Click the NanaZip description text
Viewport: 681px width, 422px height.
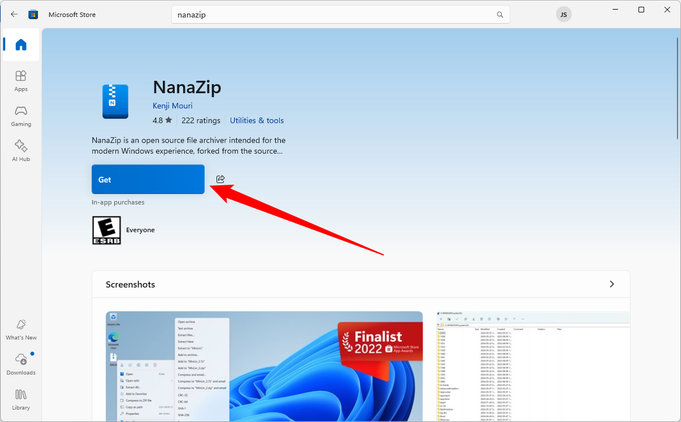click(188, 145)
